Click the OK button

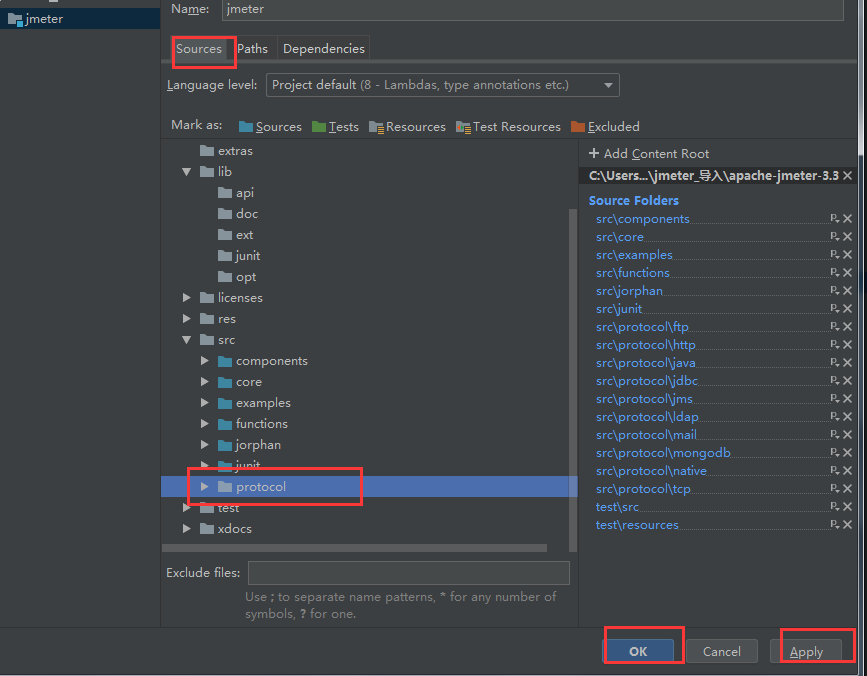(x=638, y=651)
